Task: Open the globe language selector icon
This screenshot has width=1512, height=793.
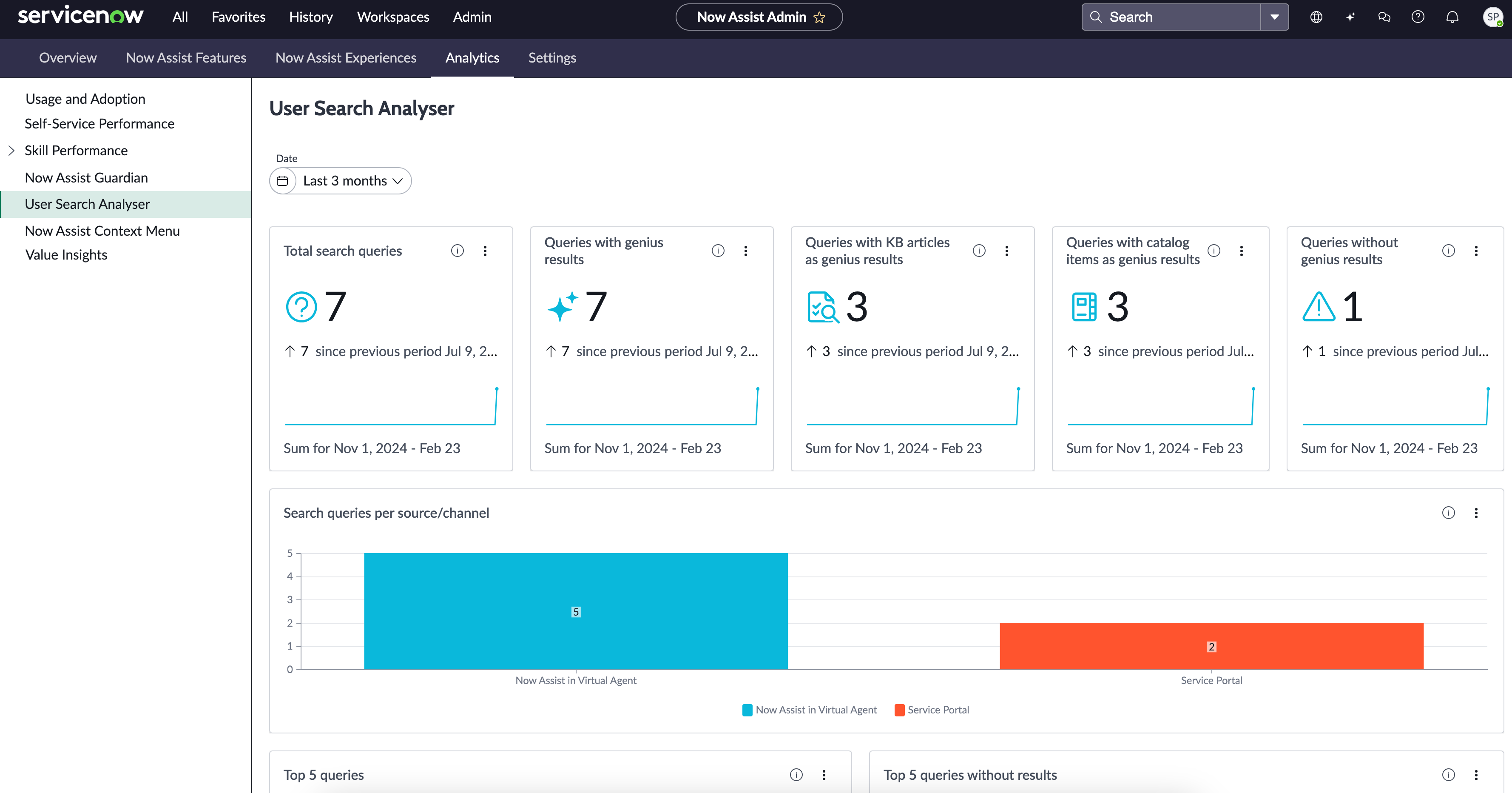Action: point(1316,17)
